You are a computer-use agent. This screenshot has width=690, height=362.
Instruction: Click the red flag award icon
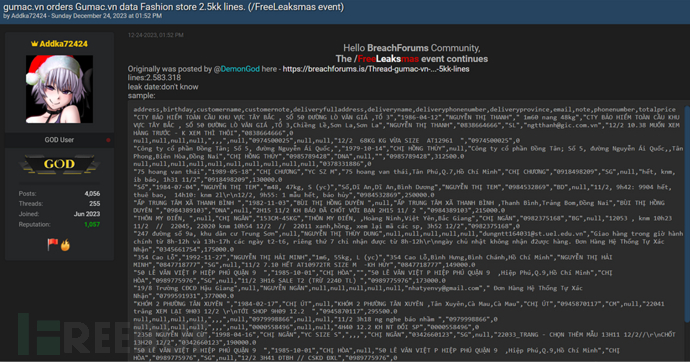[52, 244]
